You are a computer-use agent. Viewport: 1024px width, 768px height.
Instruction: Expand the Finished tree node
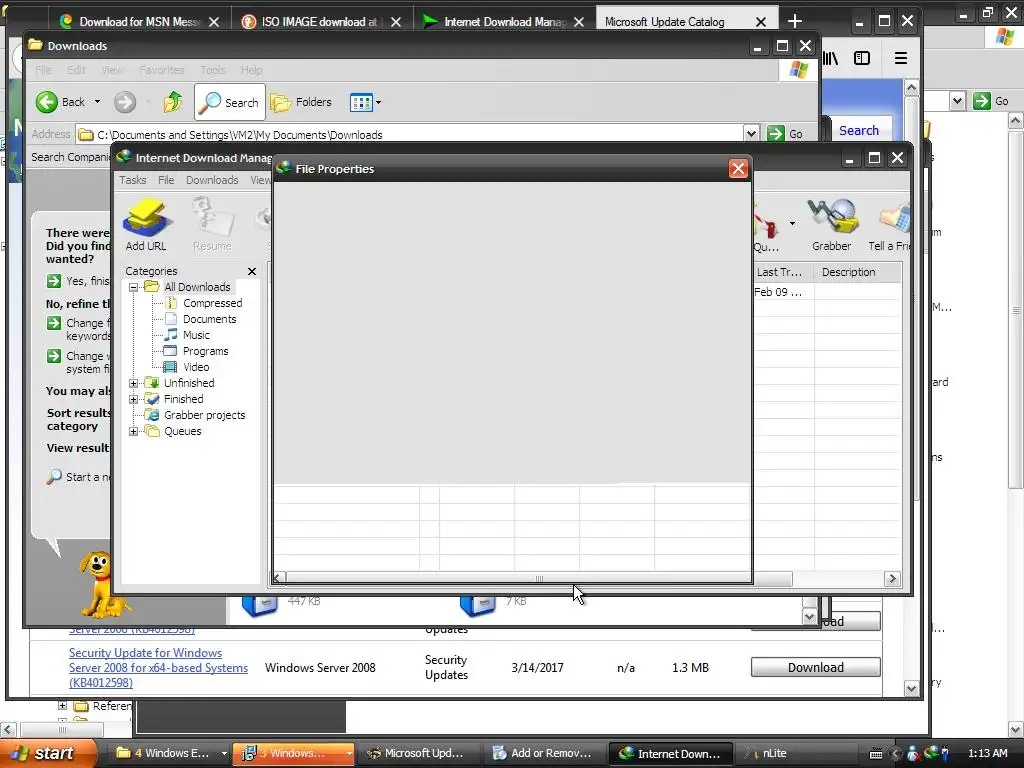pos(133,399)
